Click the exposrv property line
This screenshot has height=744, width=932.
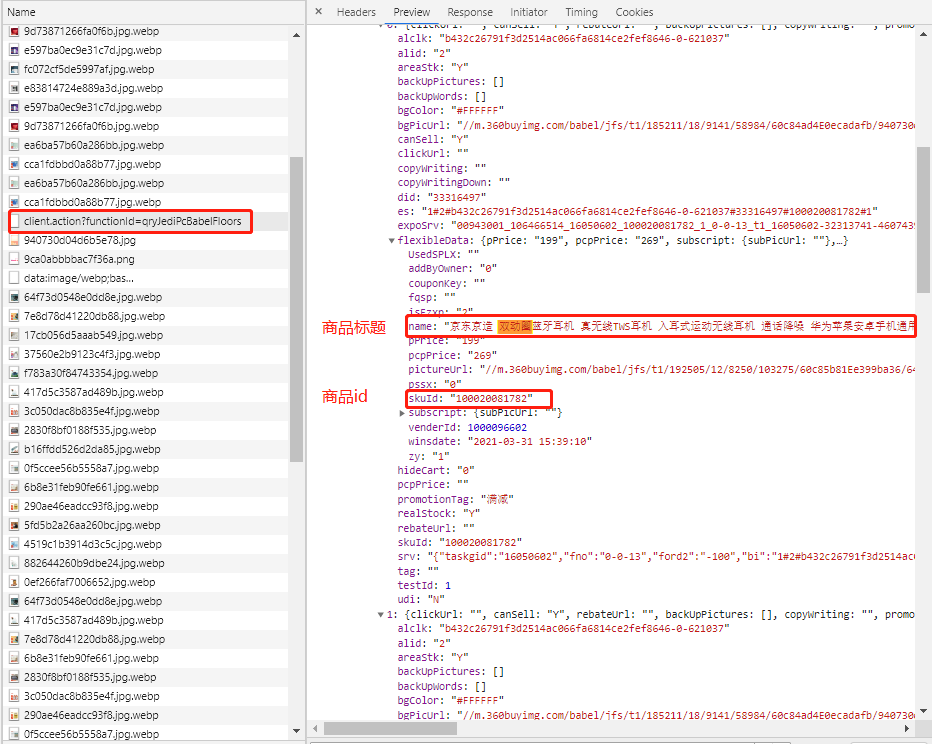[x=656, y=226]
